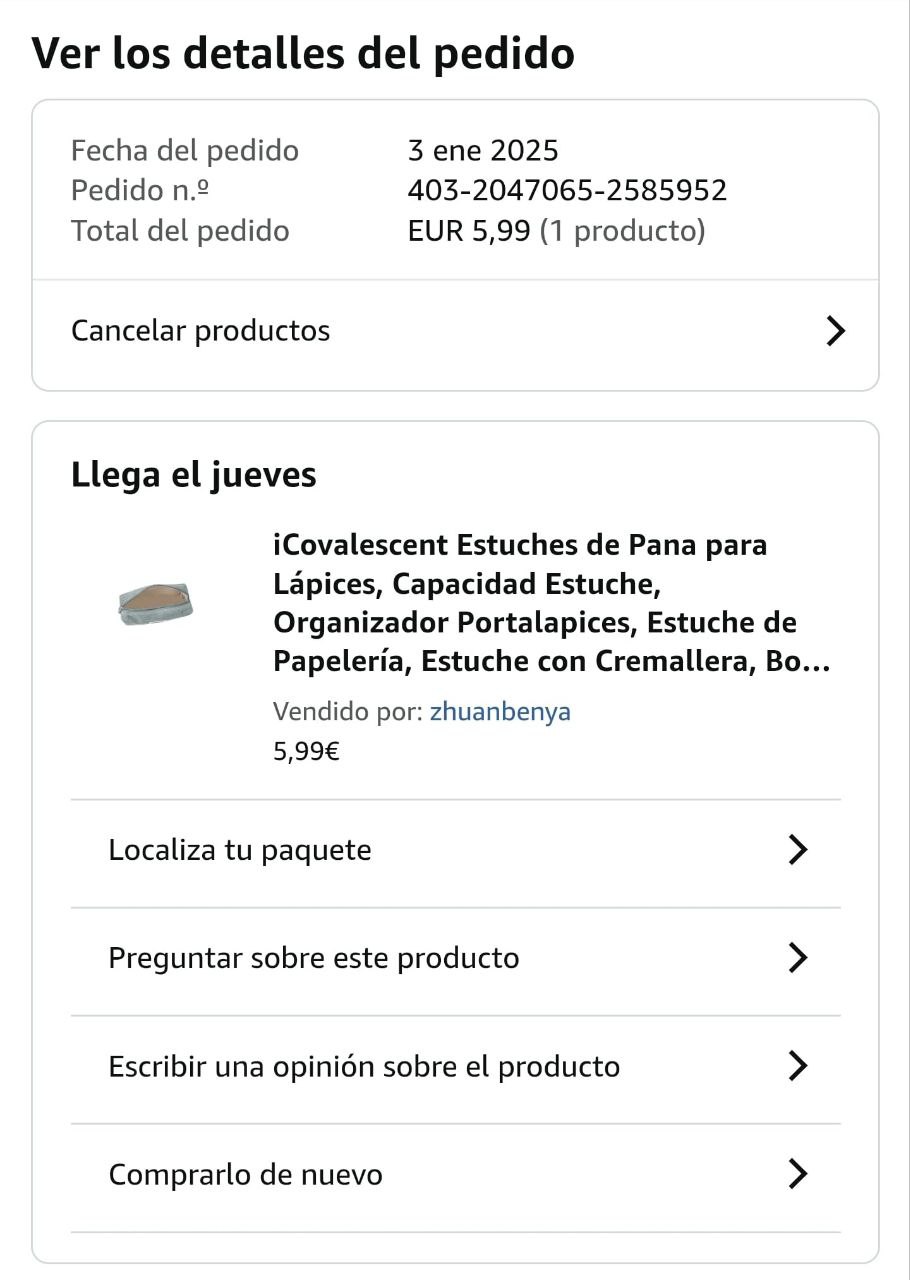Tap the pencil case product thumbnail
The image size is (910, 1280).
(155, 604)
